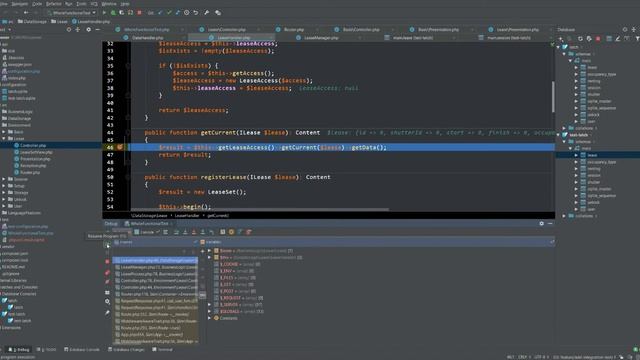
Task: Click the red Stop icon in main toolbar
Action: click(139, 13)
